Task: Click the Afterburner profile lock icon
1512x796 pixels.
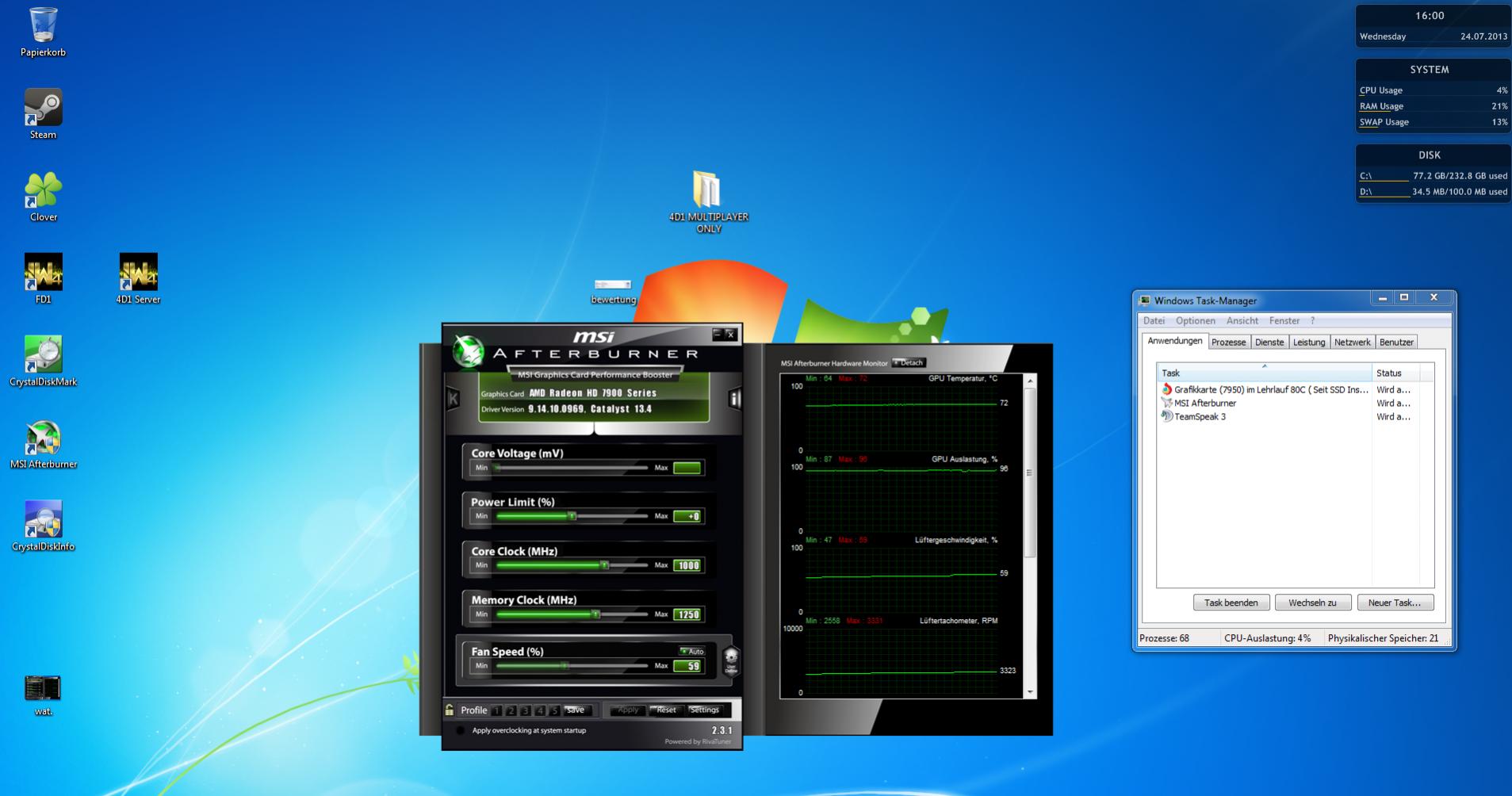Action: [450, 710]
